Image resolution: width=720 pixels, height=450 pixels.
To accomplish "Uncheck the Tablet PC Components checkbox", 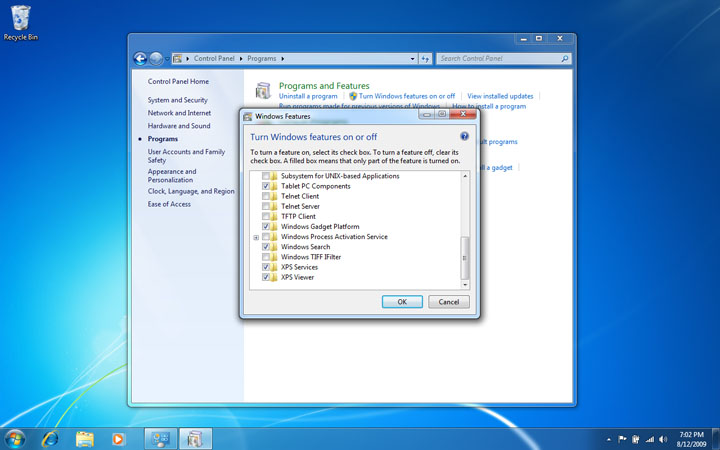I will click(266, 186).
